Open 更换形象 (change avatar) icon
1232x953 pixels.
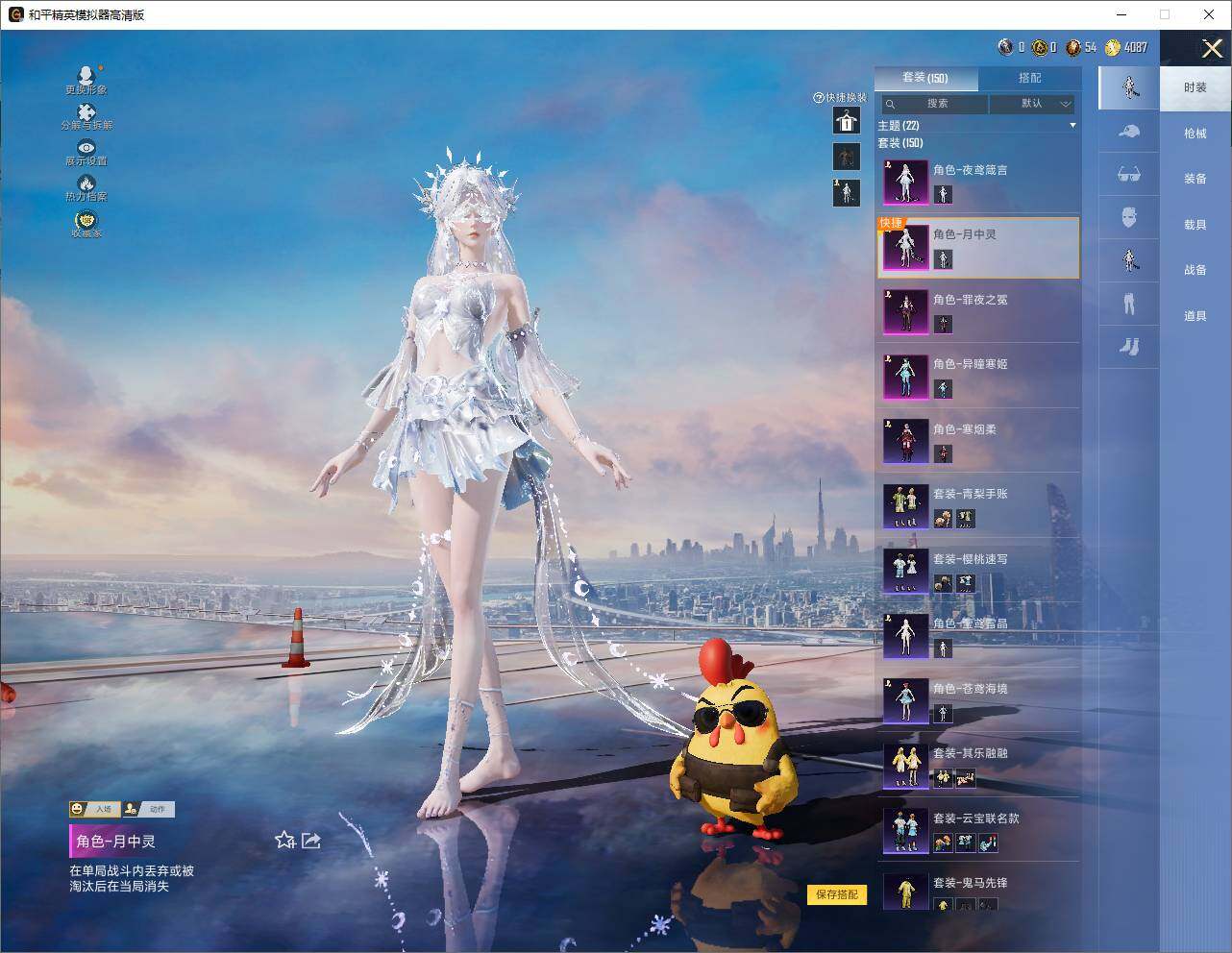click(86, 76)
